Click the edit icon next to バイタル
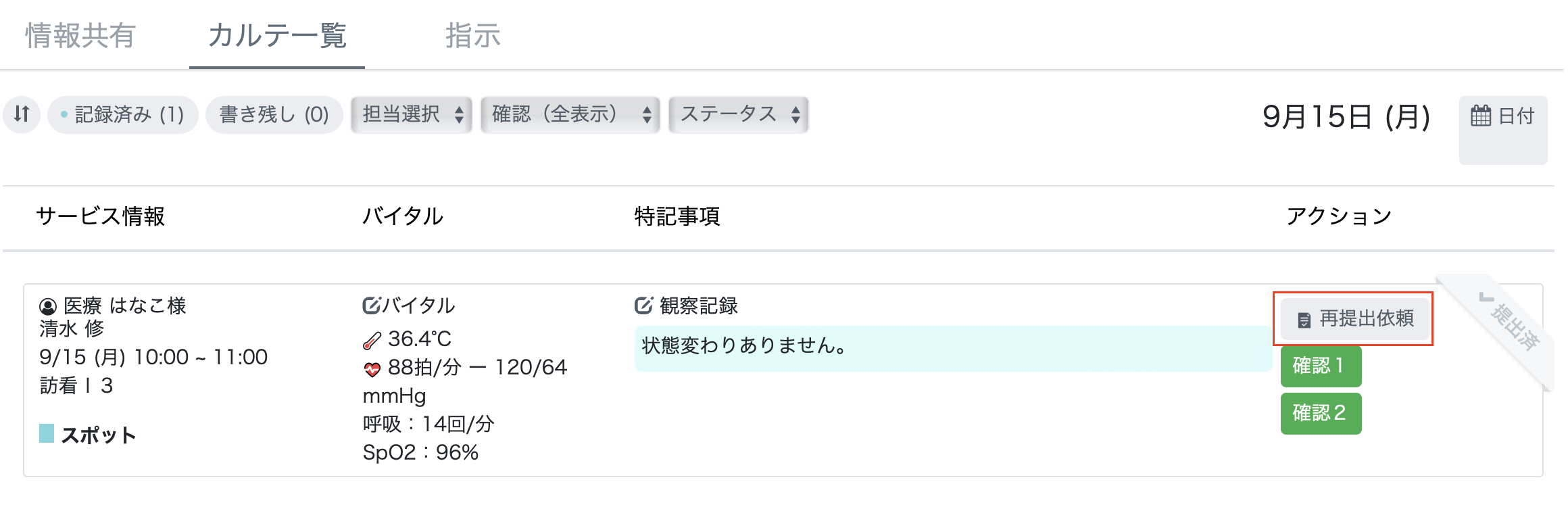 [x=370, y=306]
